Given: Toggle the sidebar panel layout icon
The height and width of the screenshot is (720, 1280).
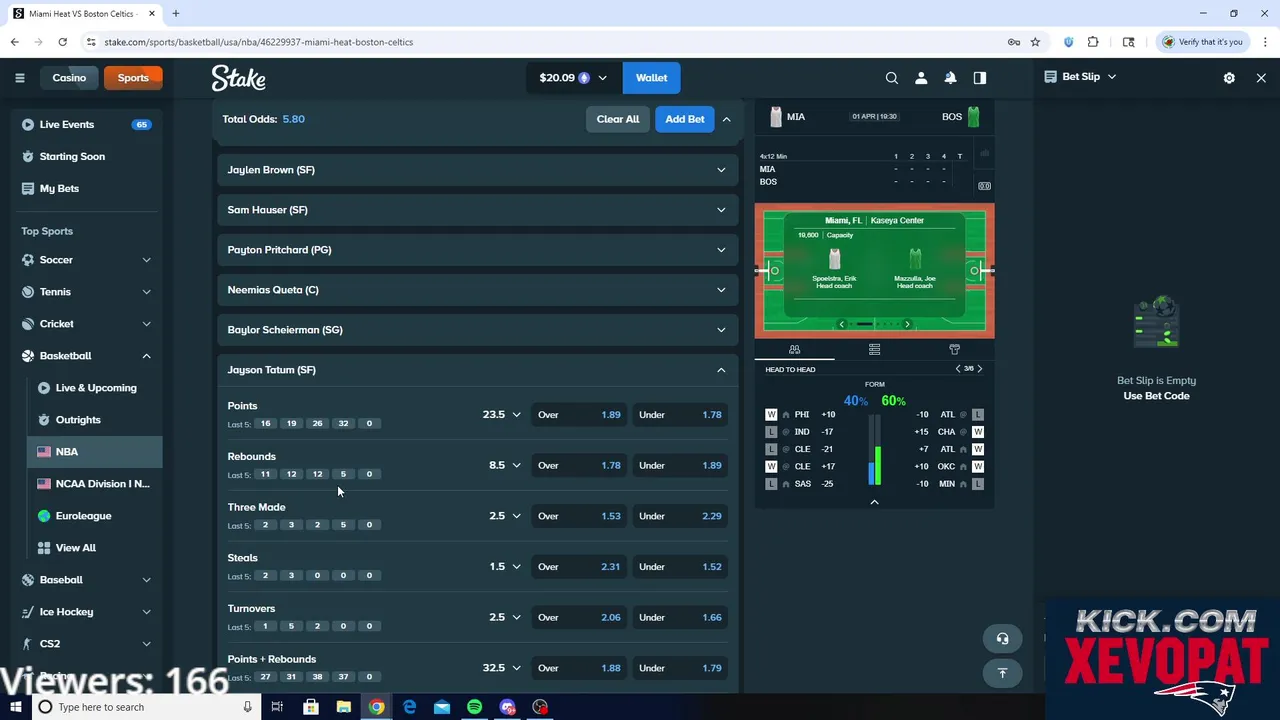Looking at the screenshot, I should click(x=980, y=78).
